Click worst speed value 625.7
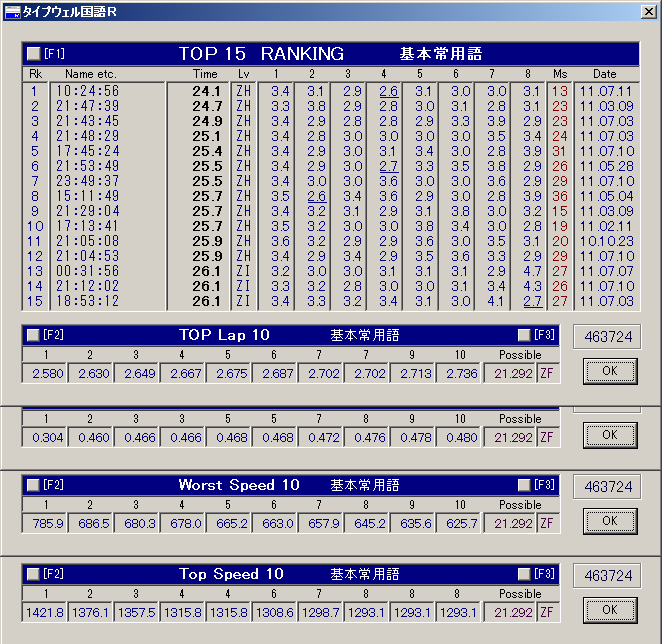This screenshot has width=662, height=644. 461,524
